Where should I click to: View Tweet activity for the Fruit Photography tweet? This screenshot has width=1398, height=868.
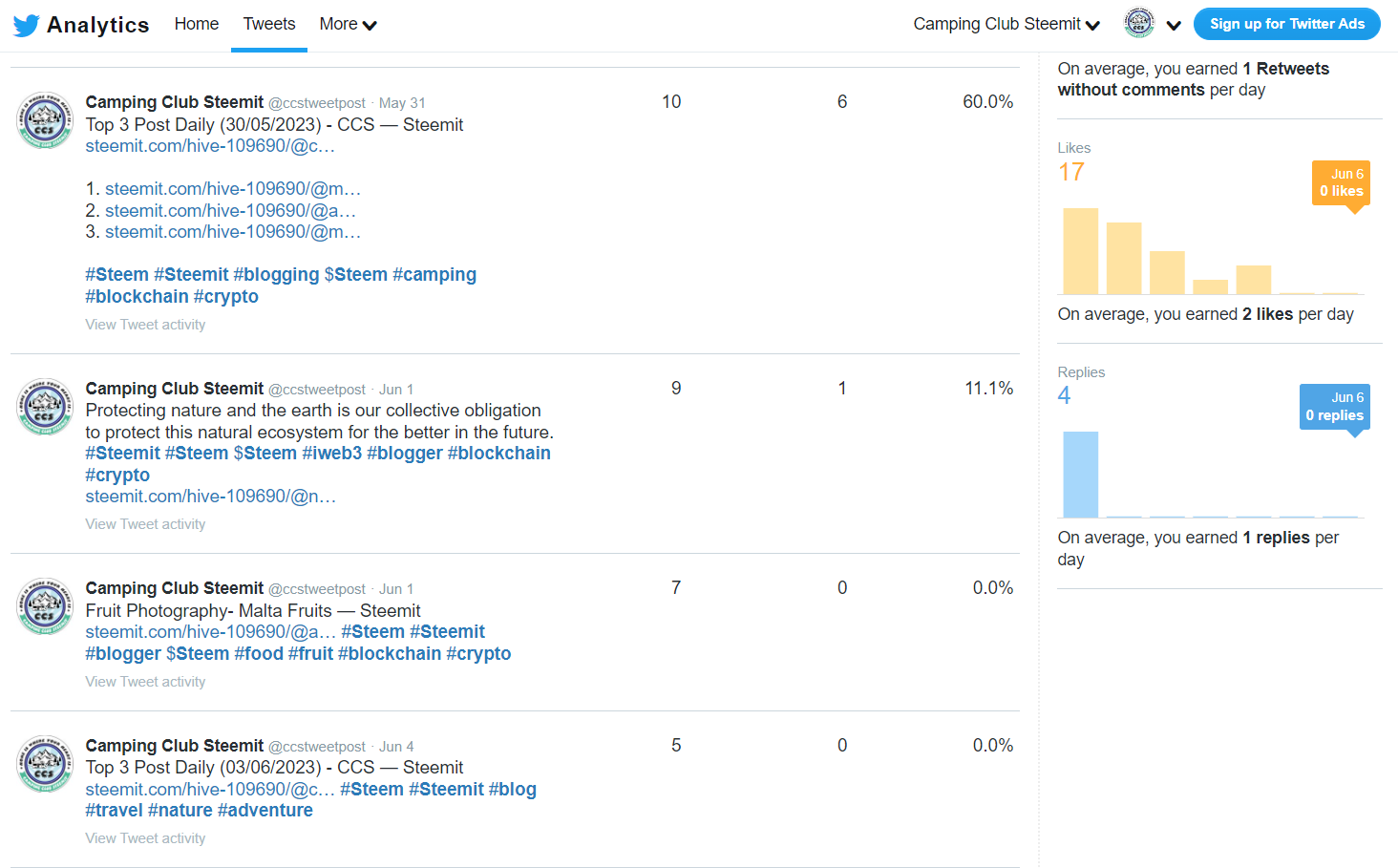145,682
